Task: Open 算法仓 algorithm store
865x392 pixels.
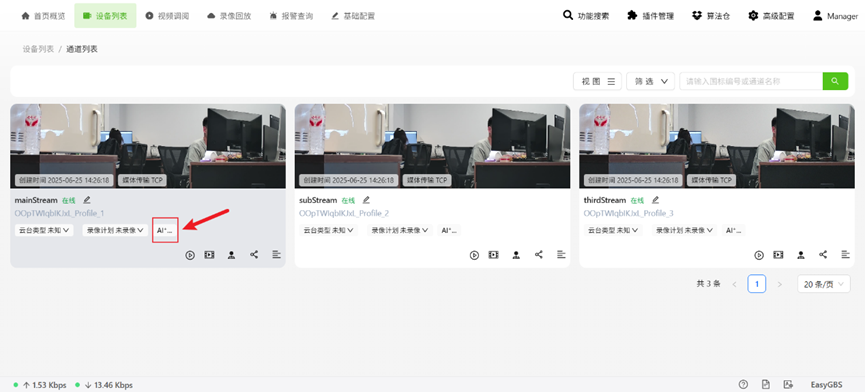Action: pyautogui.click(x=711, y=16)
